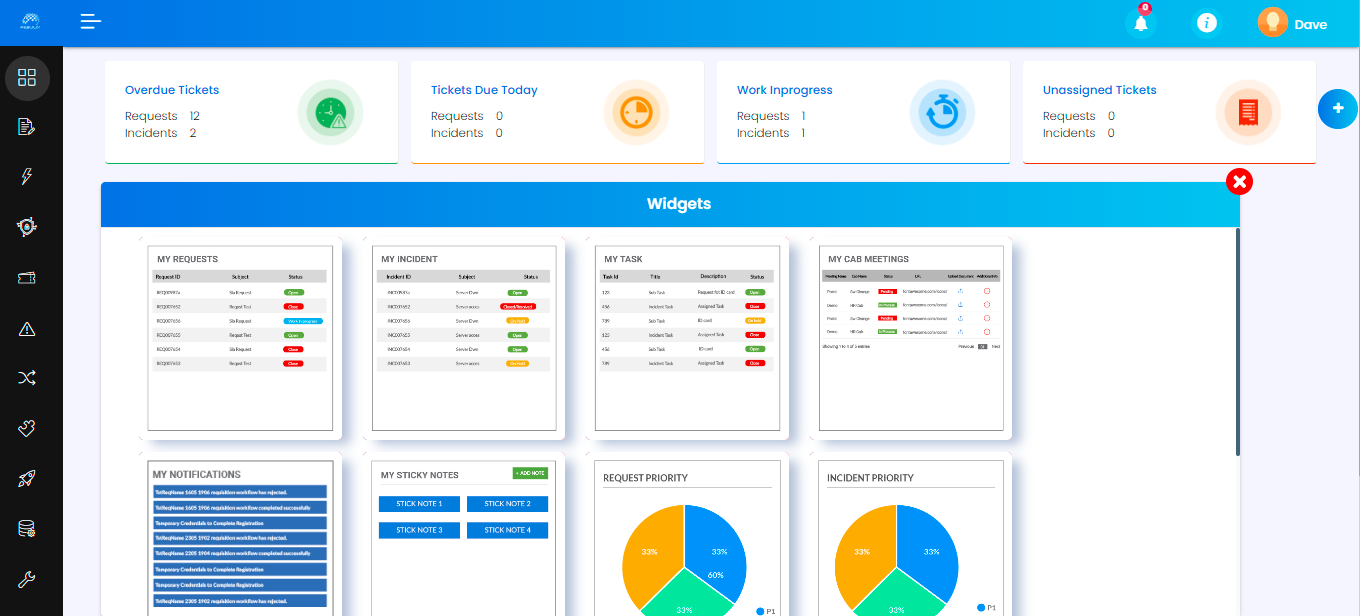Click the wrench settings sidebar icon
Screen dimensions: 1360x616
click(27, 579)
